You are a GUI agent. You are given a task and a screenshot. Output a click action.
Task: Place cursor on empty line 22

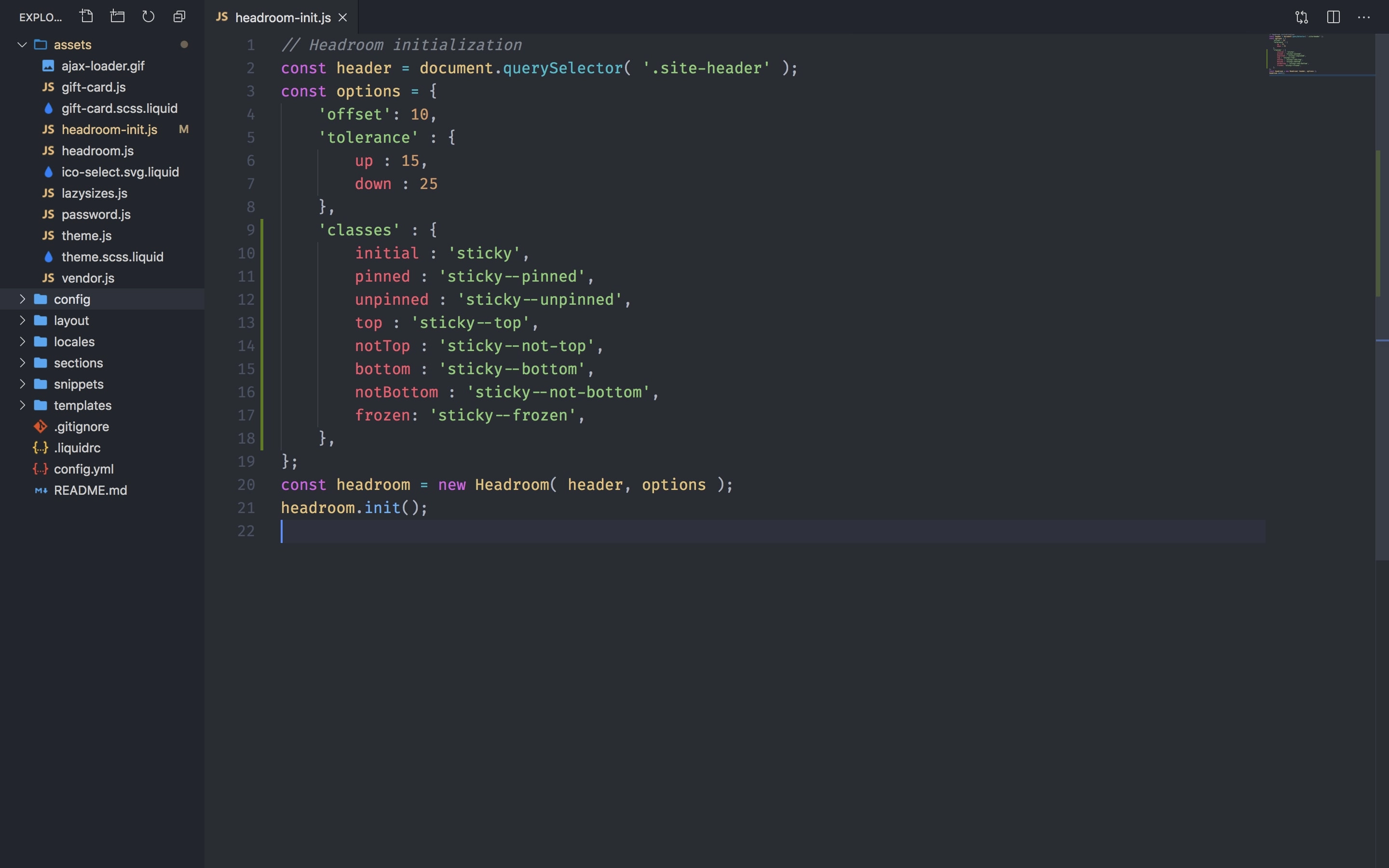coord(773,531)
